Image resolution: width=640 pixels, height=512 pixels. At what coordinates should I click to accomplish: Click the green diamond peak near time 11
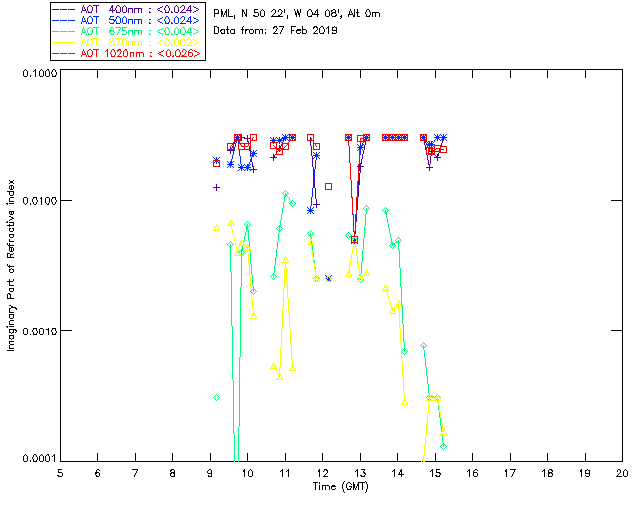286,194
